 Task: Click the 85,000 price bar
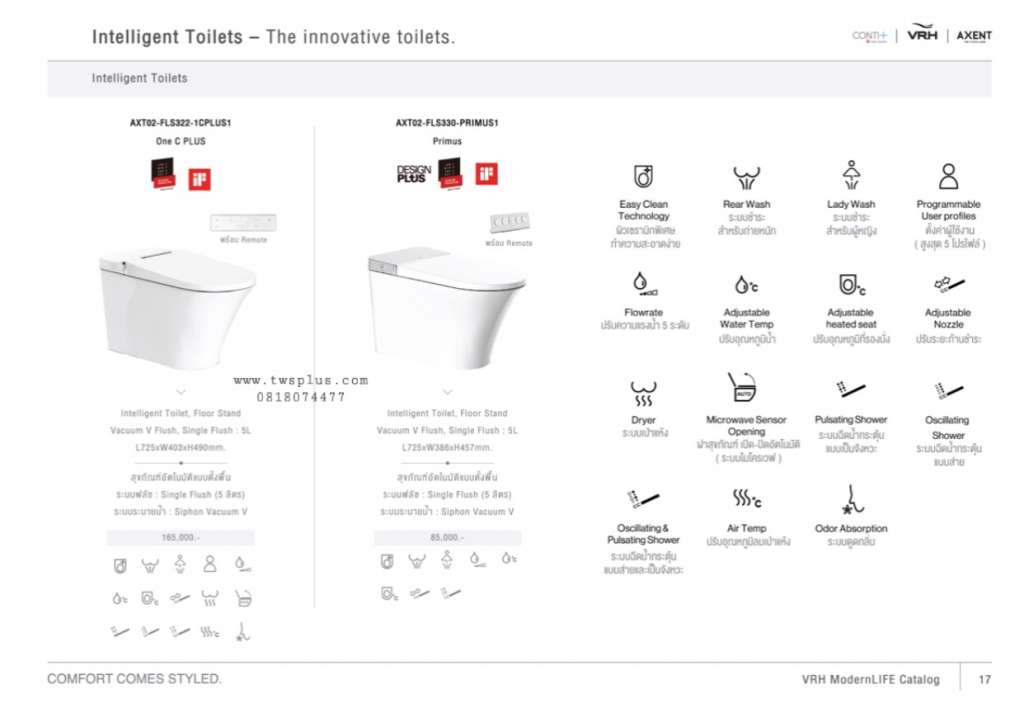click(x=448, y=537)
